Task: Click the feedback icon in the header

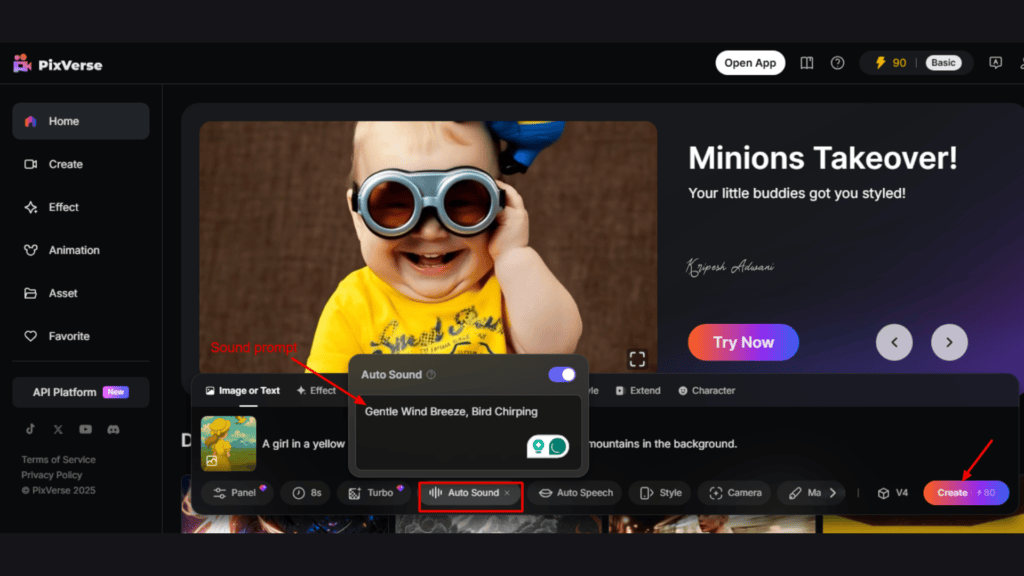Action: point(995,62)
